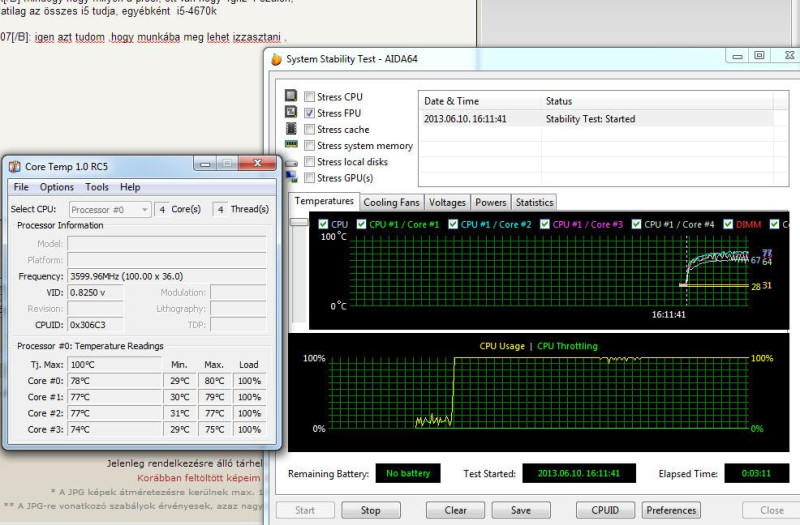
Task: Click Core #0 temperature 78°C field
Action: click(x=114, y=381)
